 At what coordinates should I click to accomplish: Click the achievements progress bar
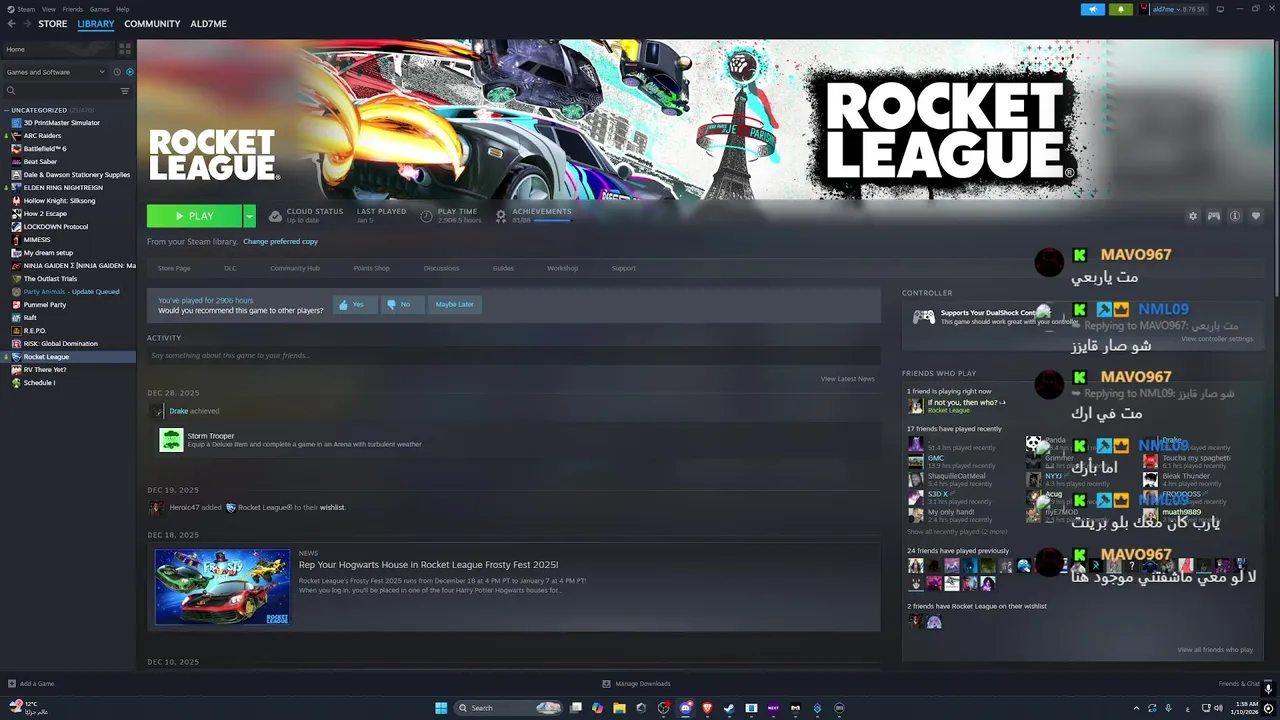click(x=552, y=220)
